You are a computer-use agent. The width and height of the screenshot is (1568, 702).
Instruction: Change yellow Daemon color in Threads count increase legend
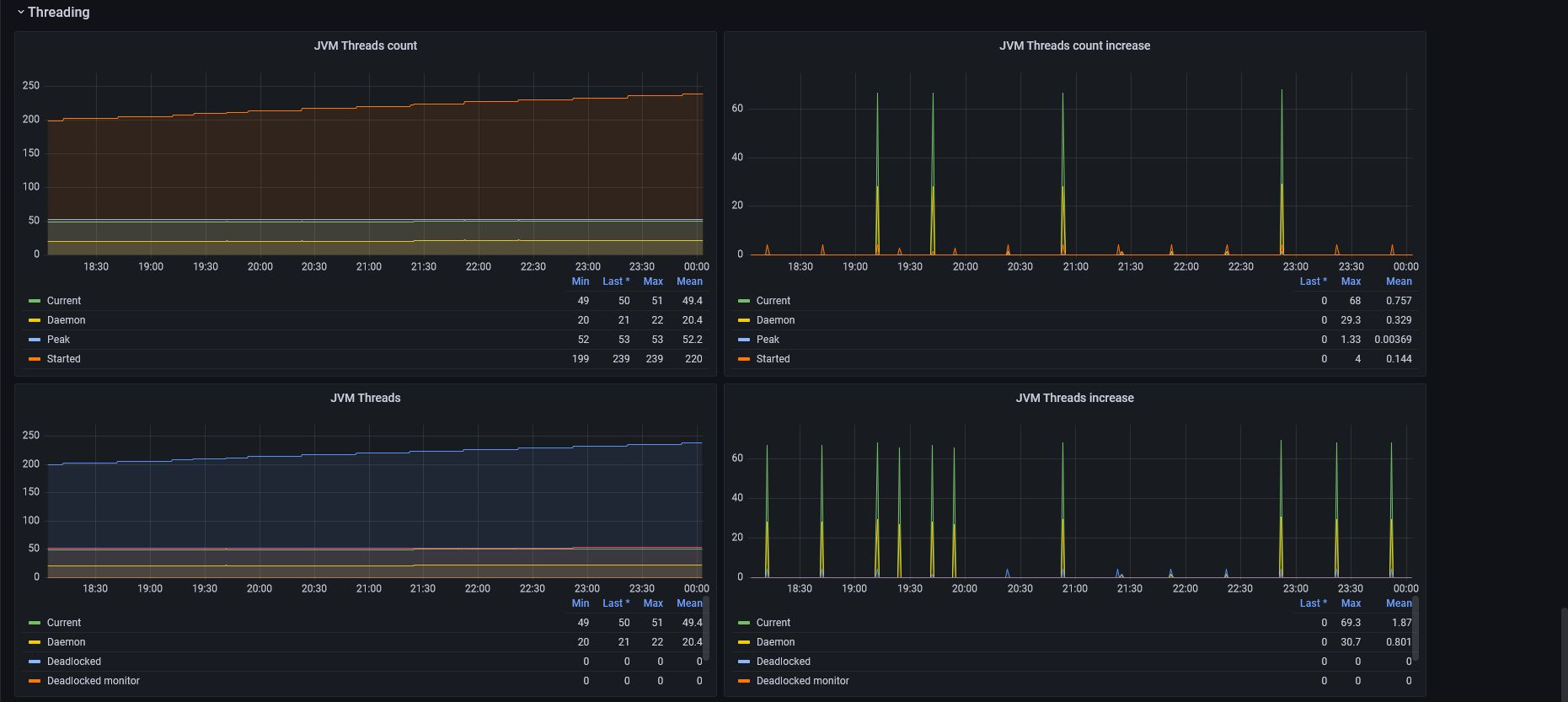coord(744,320)
